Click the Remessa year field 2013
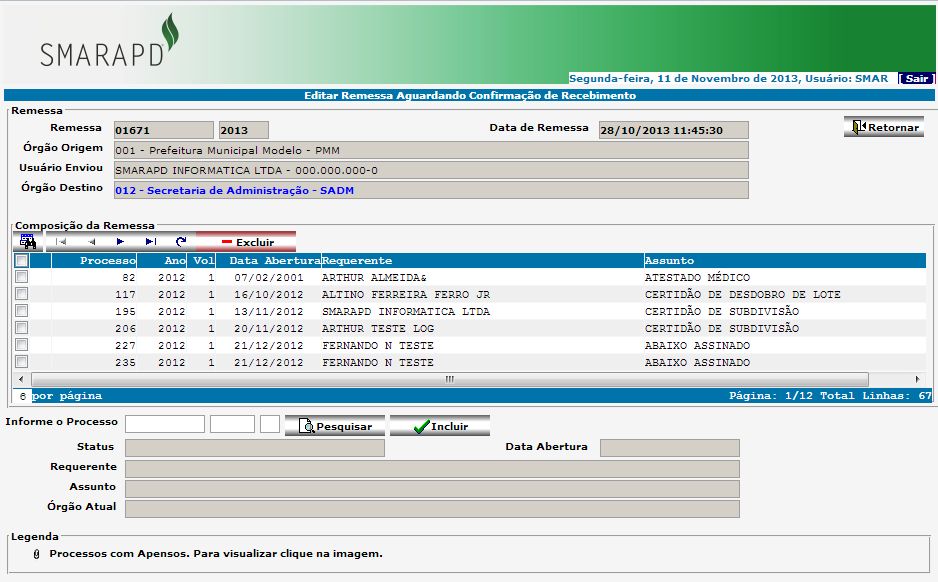938x582 pixels. point(243,130)
